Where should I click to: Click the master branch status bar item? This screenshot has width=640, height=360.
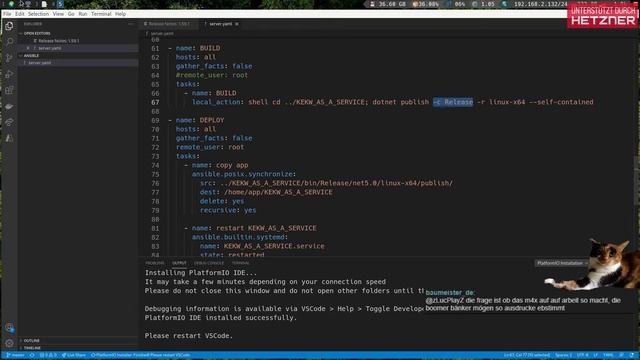point(15,356)
